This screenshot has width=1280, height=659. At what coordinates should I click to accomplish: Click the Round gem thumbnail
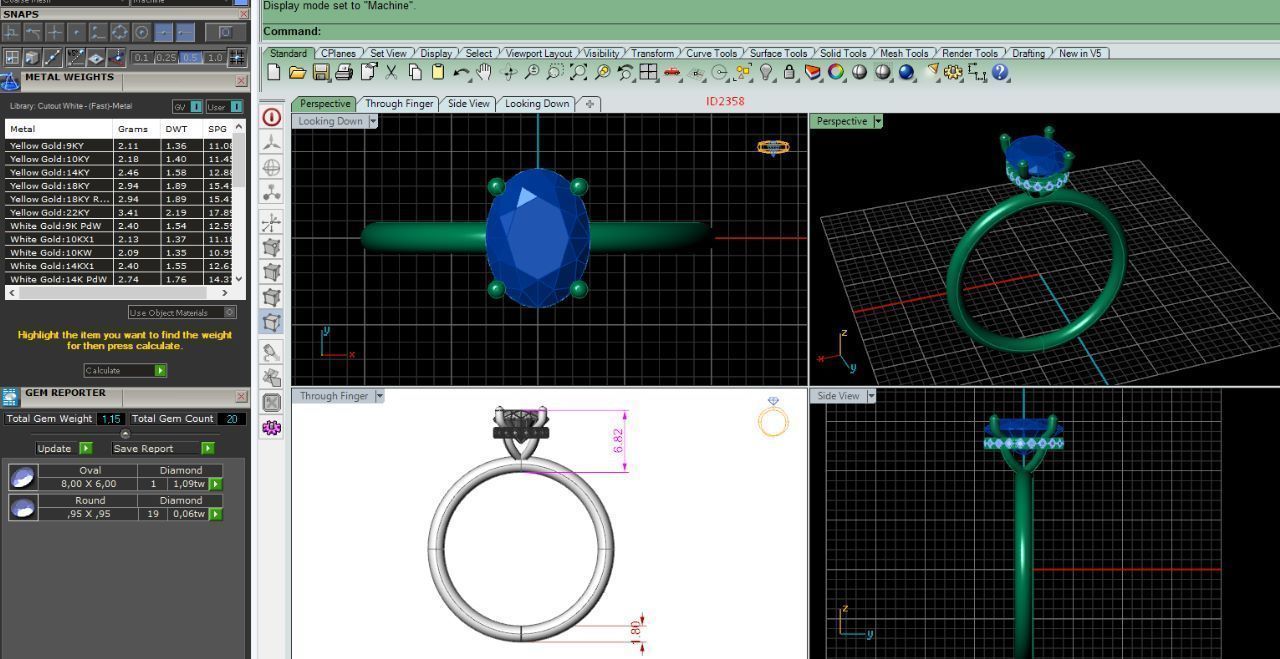click(x=22, y=508)
